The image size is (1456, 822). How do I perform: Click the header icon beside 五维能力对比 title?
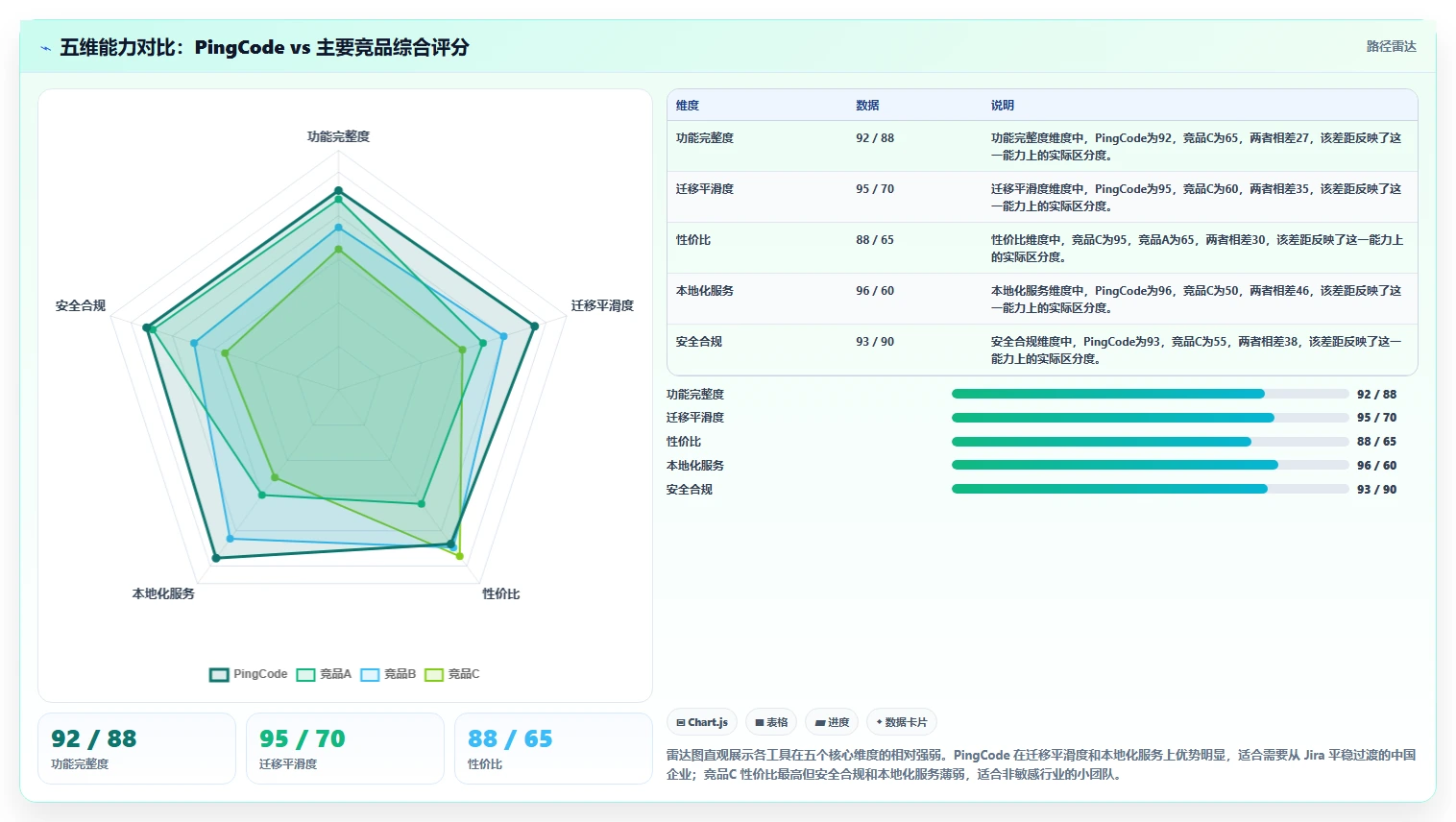pos(45,48)
